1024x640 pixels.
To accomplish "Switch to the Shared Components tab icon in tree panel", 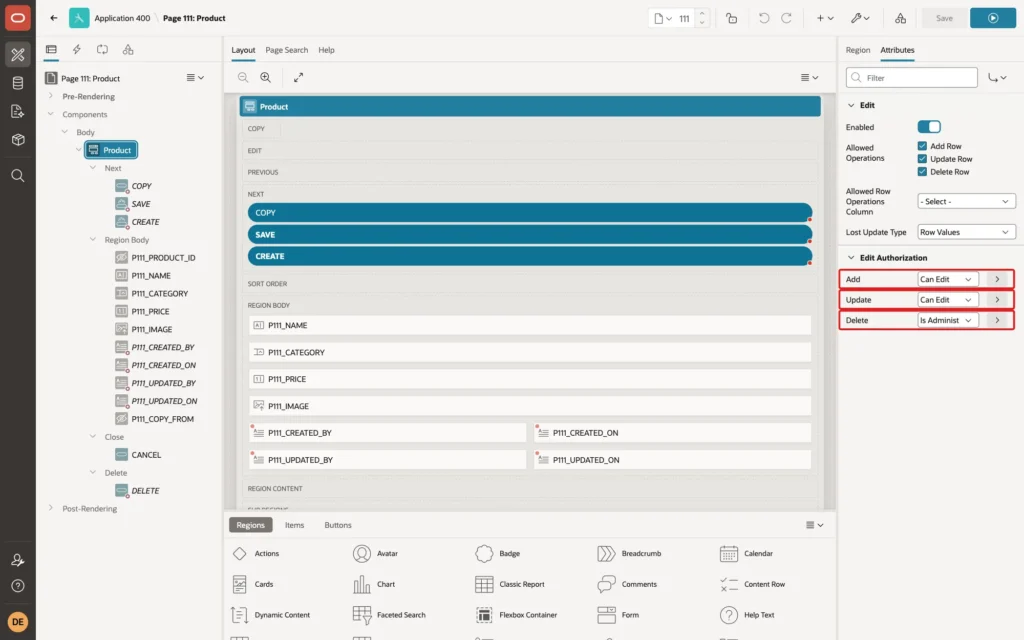I will click(x=128, y=50).
